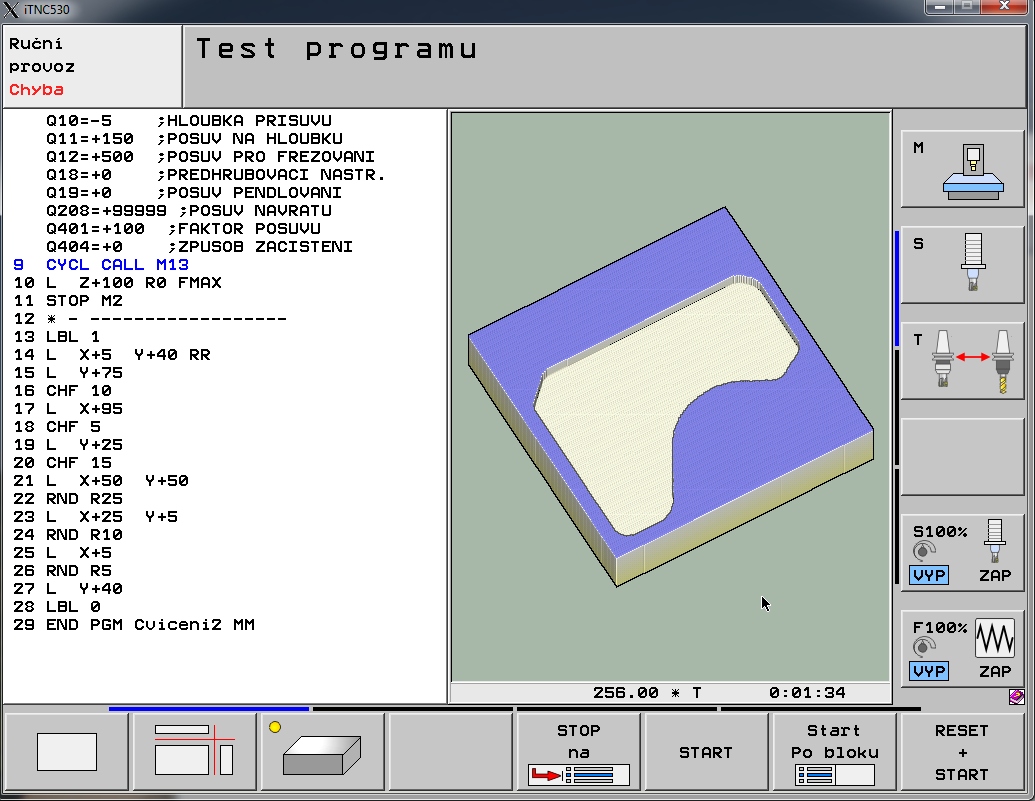Image resolution: width=1035 pixels, height=801 pixels.
Task: Switch to the second softkey row bar
Action: point(412,709)
